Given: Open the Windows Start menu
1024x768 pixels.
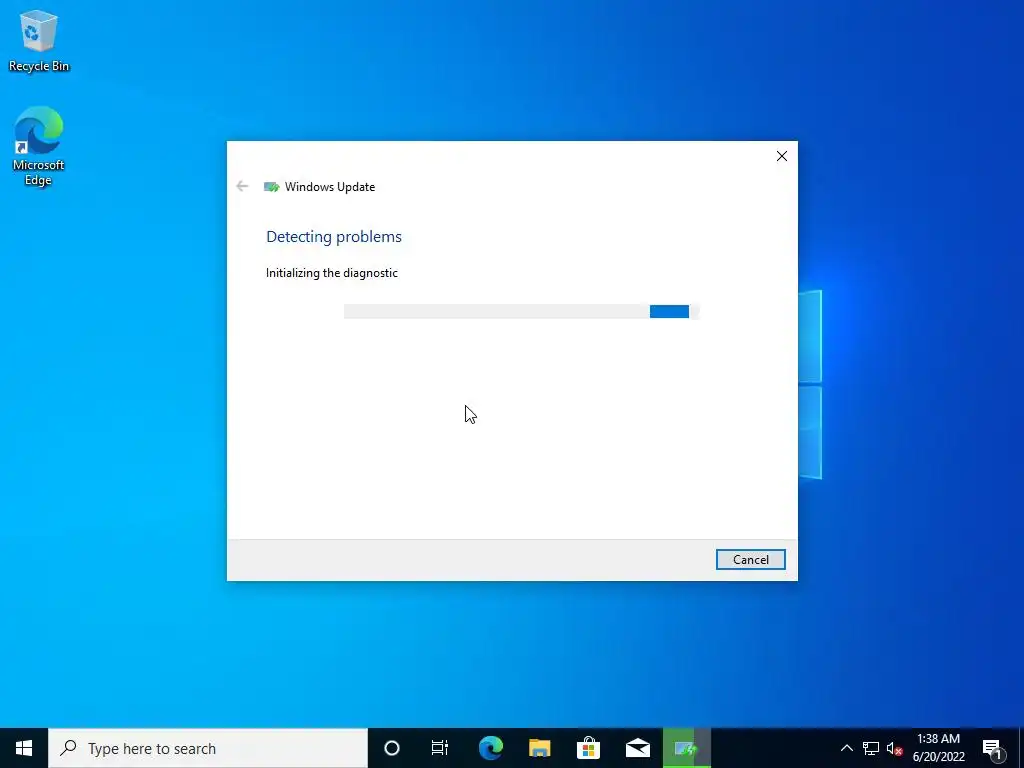Looking at the screenshot, I should click(x=24, y=748).
